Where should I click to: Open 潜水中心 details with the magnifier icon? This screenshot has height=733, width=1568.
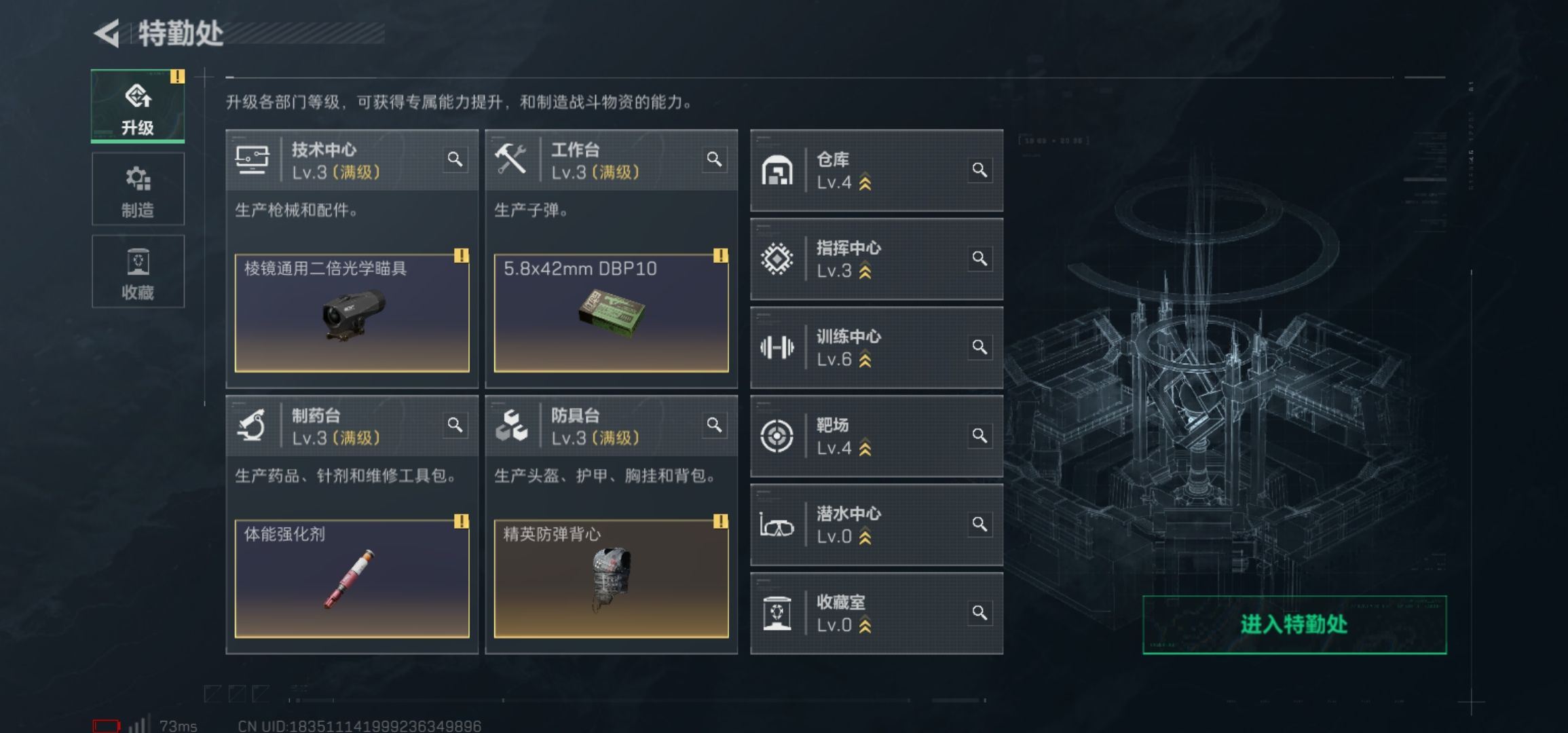point(979,524)
